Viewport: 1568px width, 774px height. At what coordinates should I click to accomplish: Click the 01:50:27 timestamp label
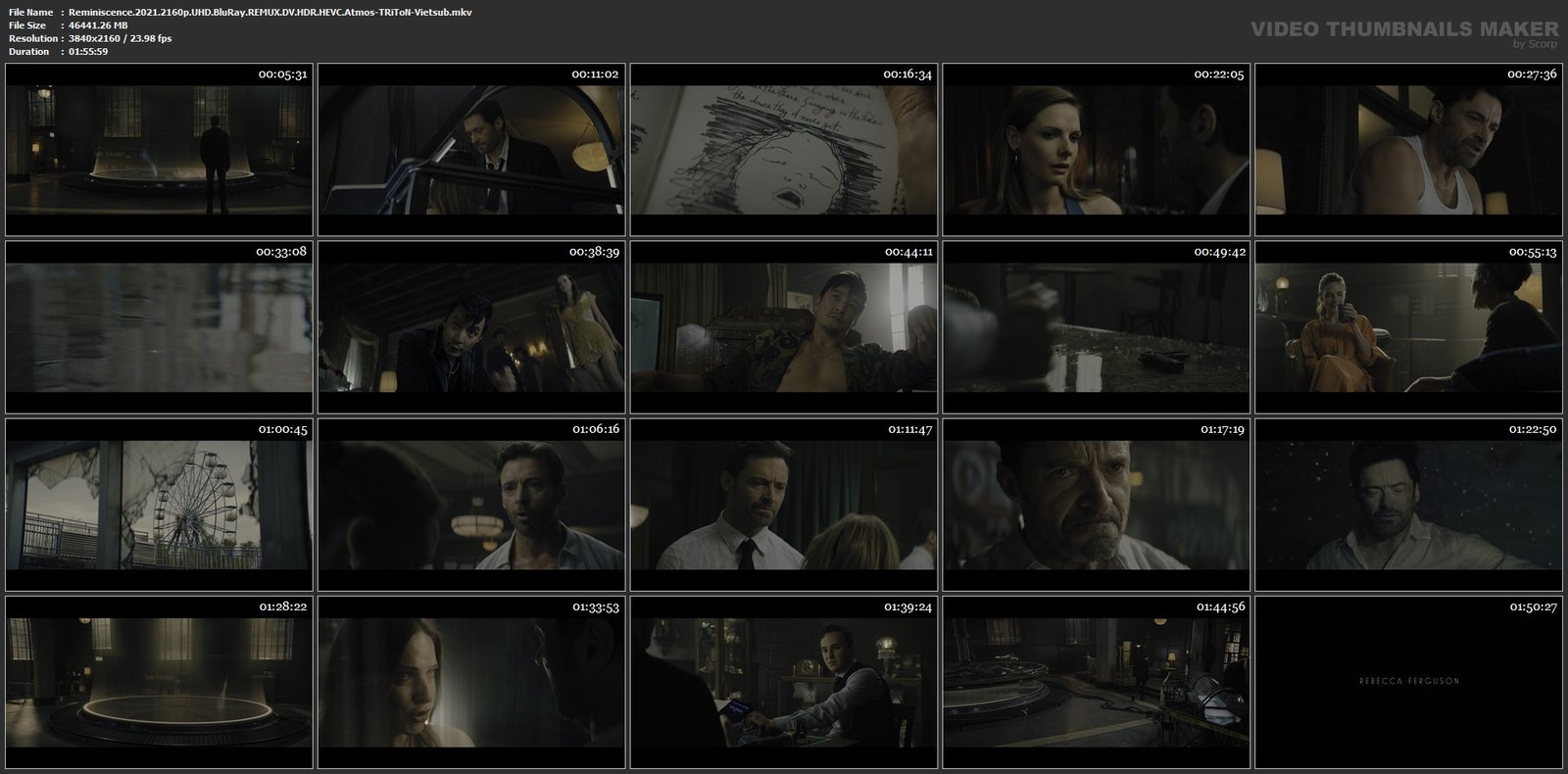pyautogui.click(x=1533, y=606)
